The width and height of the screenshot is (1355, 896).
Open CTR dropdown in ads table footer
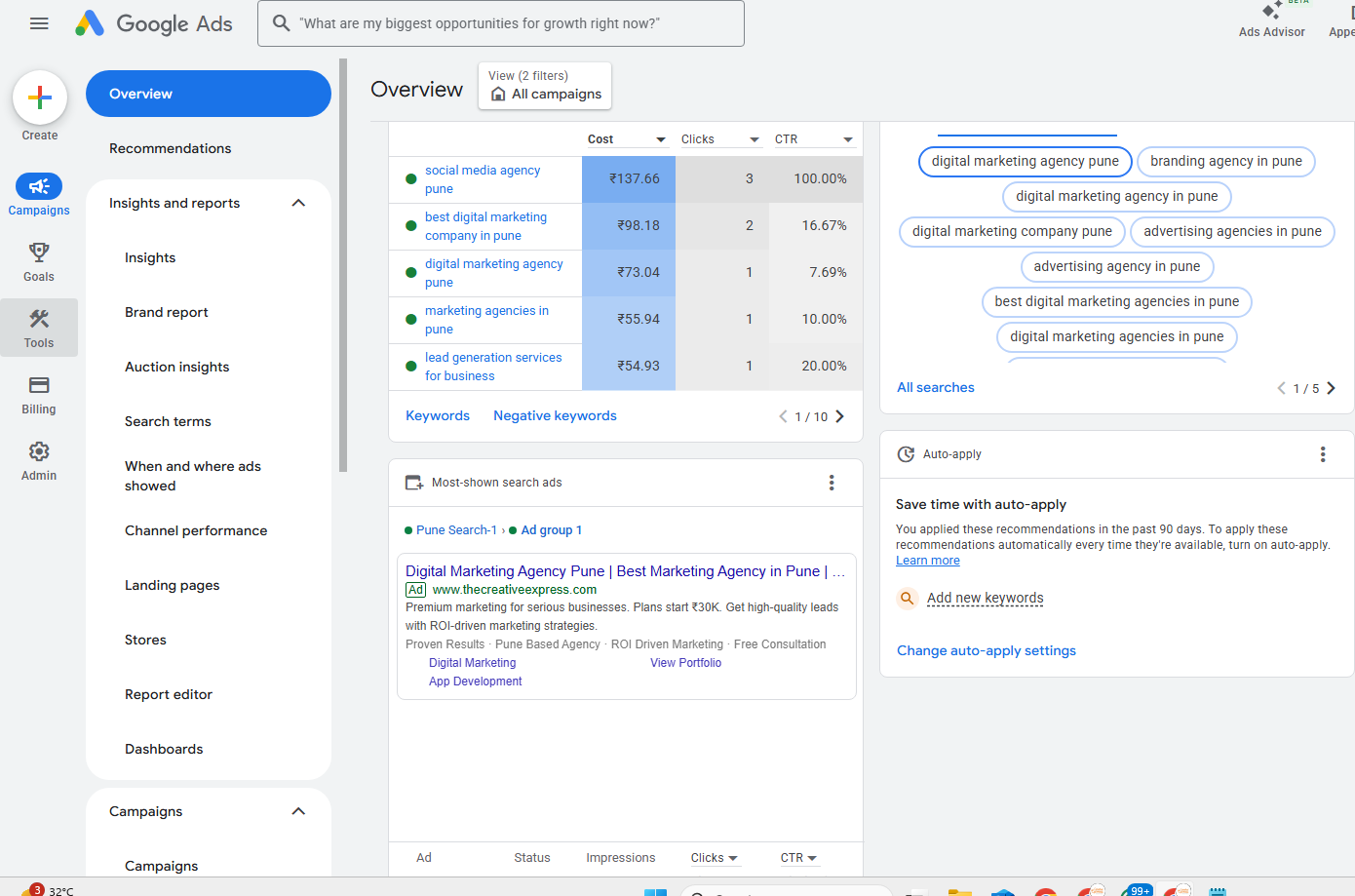point(798,858)
